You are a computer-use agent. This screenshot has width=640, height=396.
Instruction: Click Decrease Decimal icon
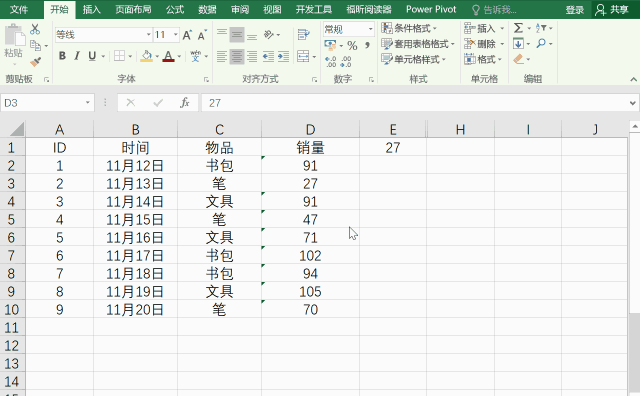(x=346, y=62)
